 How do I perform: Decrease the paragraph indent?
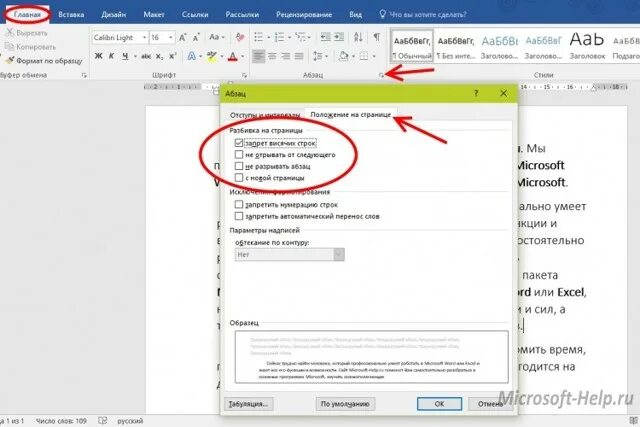325,37
